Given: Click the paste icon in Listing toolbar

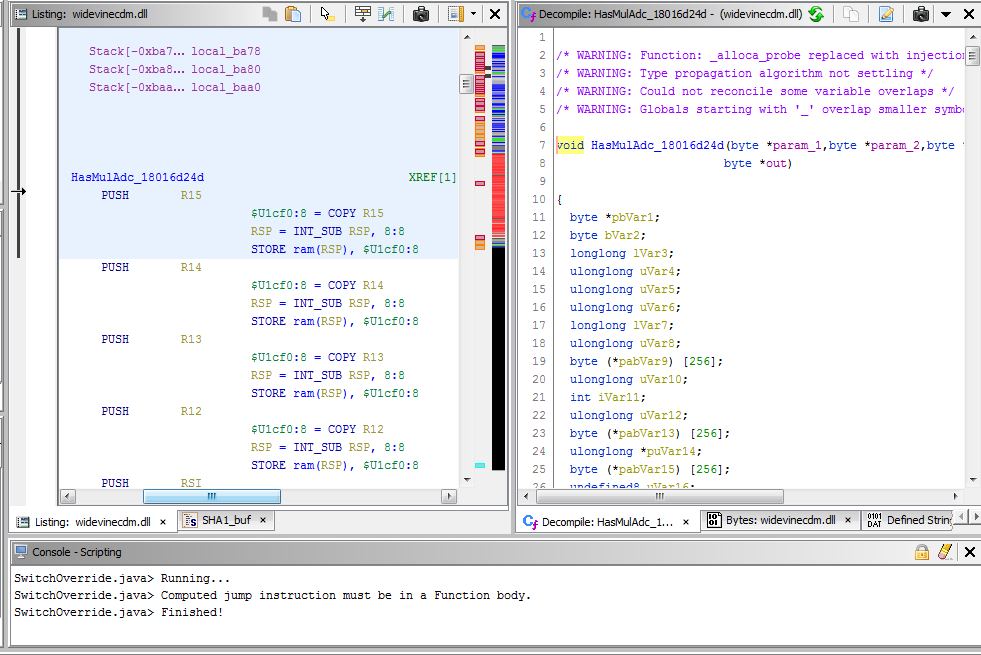Looking at the screenshot, I should pyautogui.click(x=293, y=14).
